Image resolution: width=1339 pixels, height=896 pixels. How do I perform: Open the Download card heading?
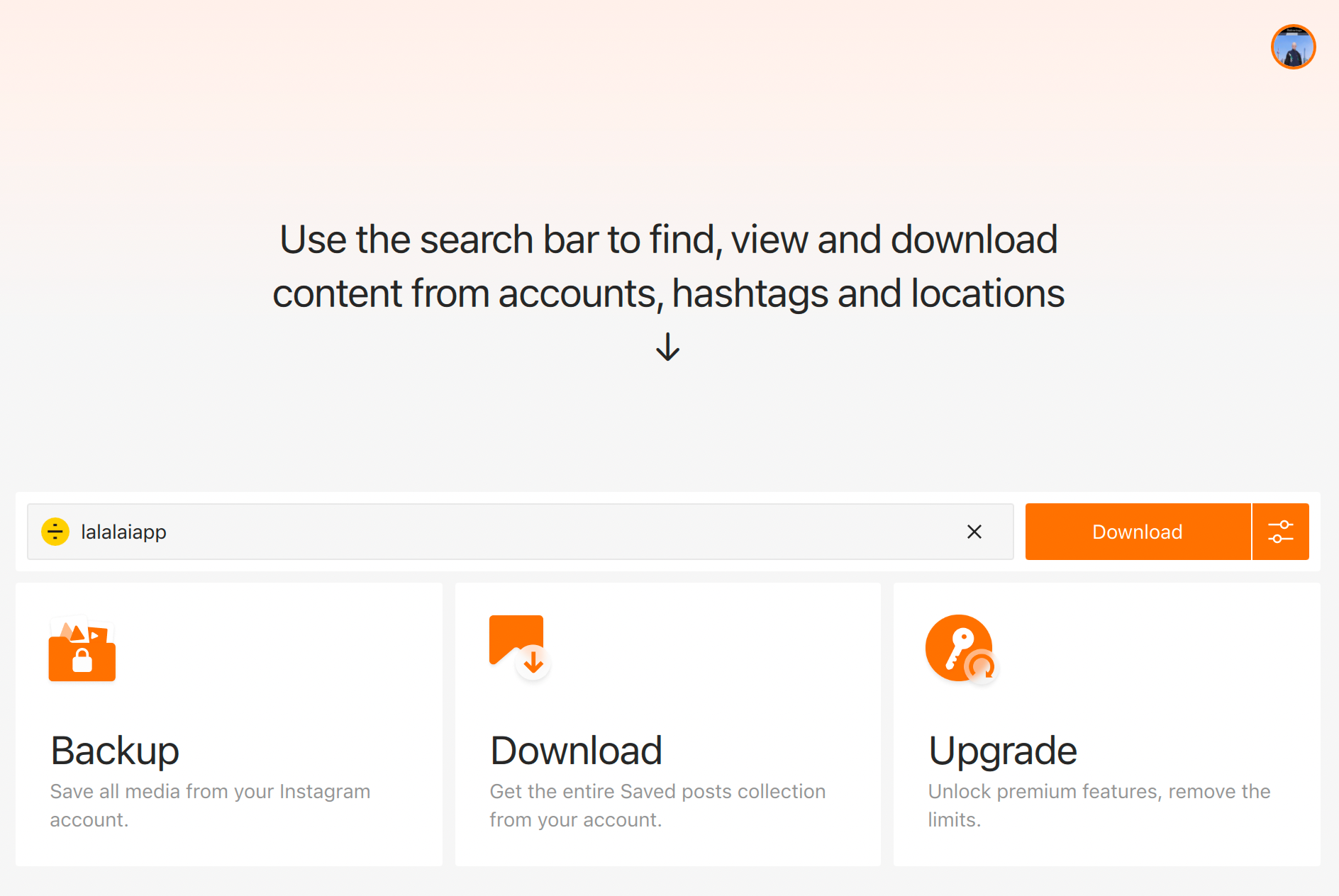point(576,750)
